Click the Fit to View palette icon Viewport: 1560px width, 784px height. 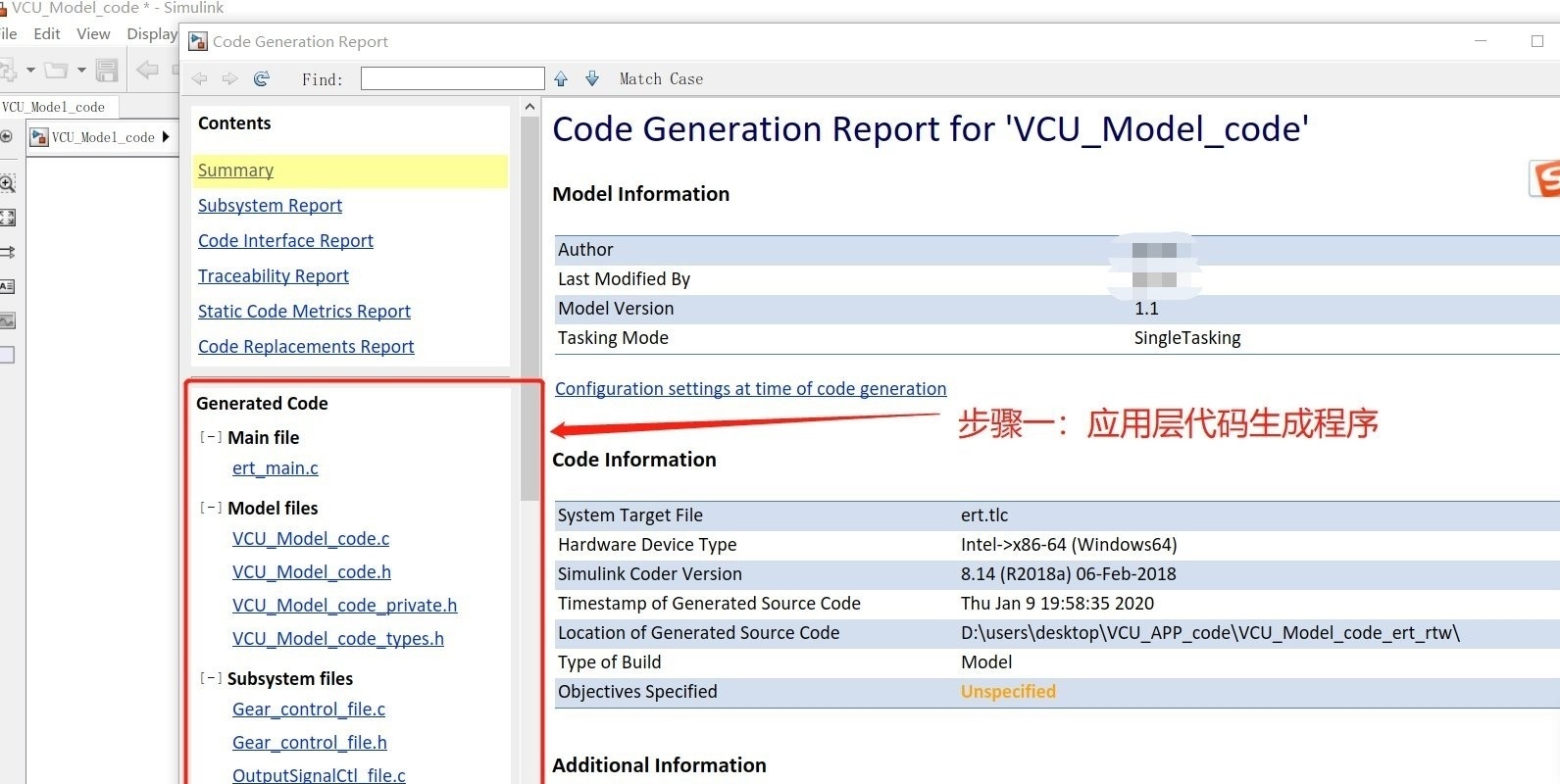click(7, 218)
